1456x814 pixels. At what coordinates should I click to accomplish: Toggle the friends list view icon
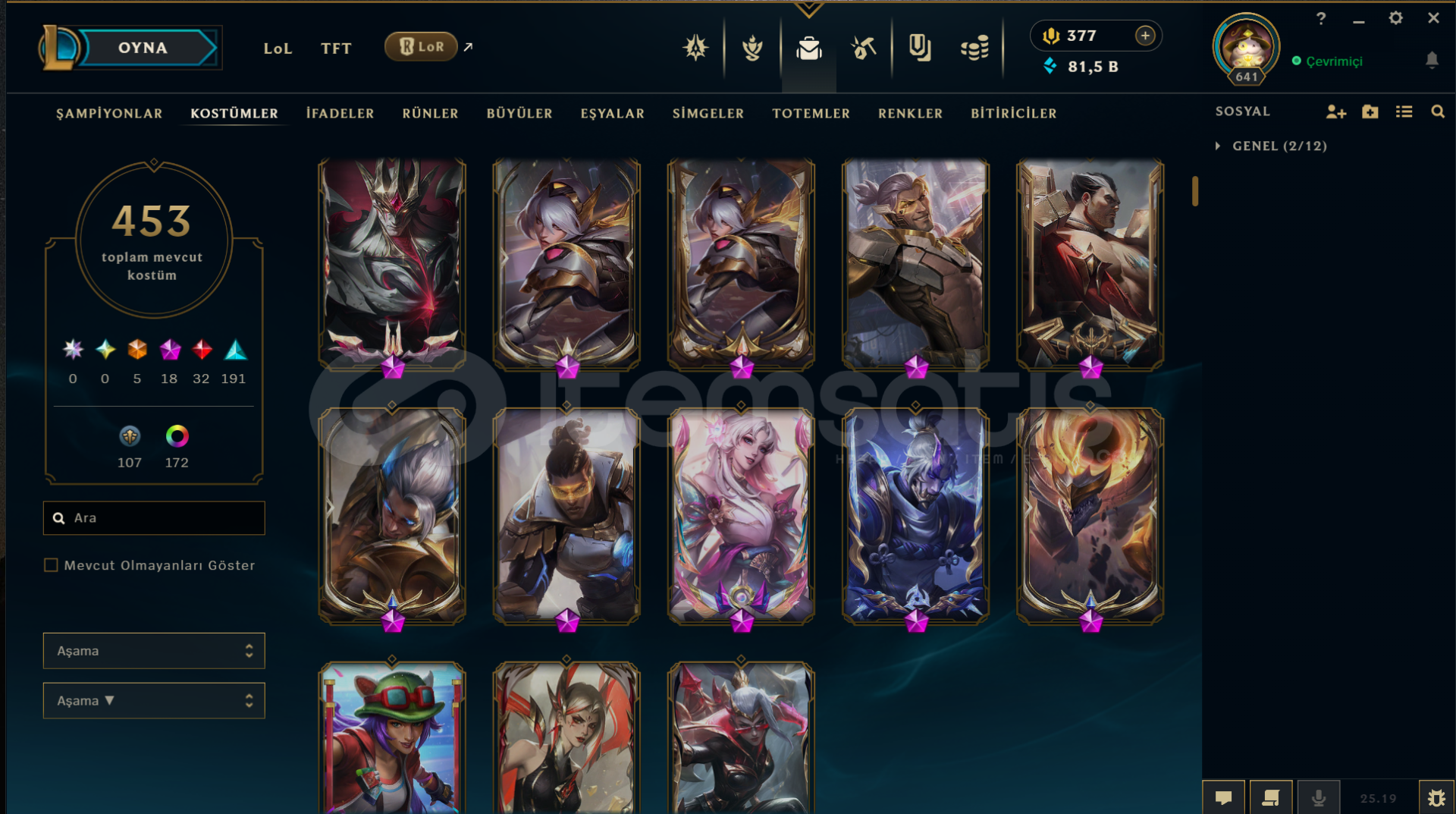(1404, 112)
